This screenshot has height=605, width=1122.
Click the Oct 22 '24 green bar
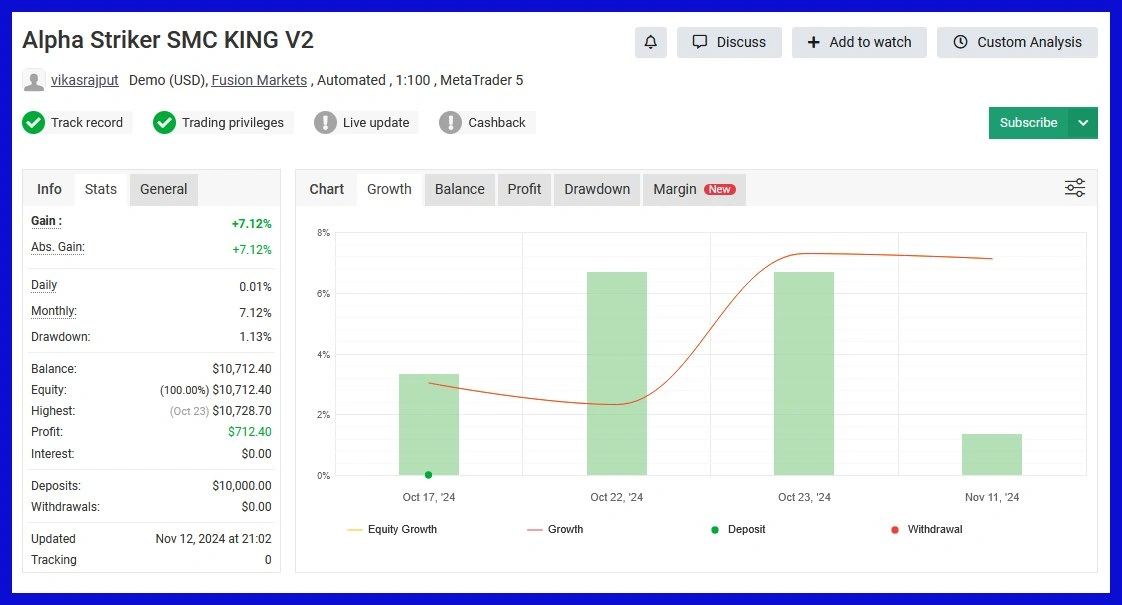[x=617, y=373]
